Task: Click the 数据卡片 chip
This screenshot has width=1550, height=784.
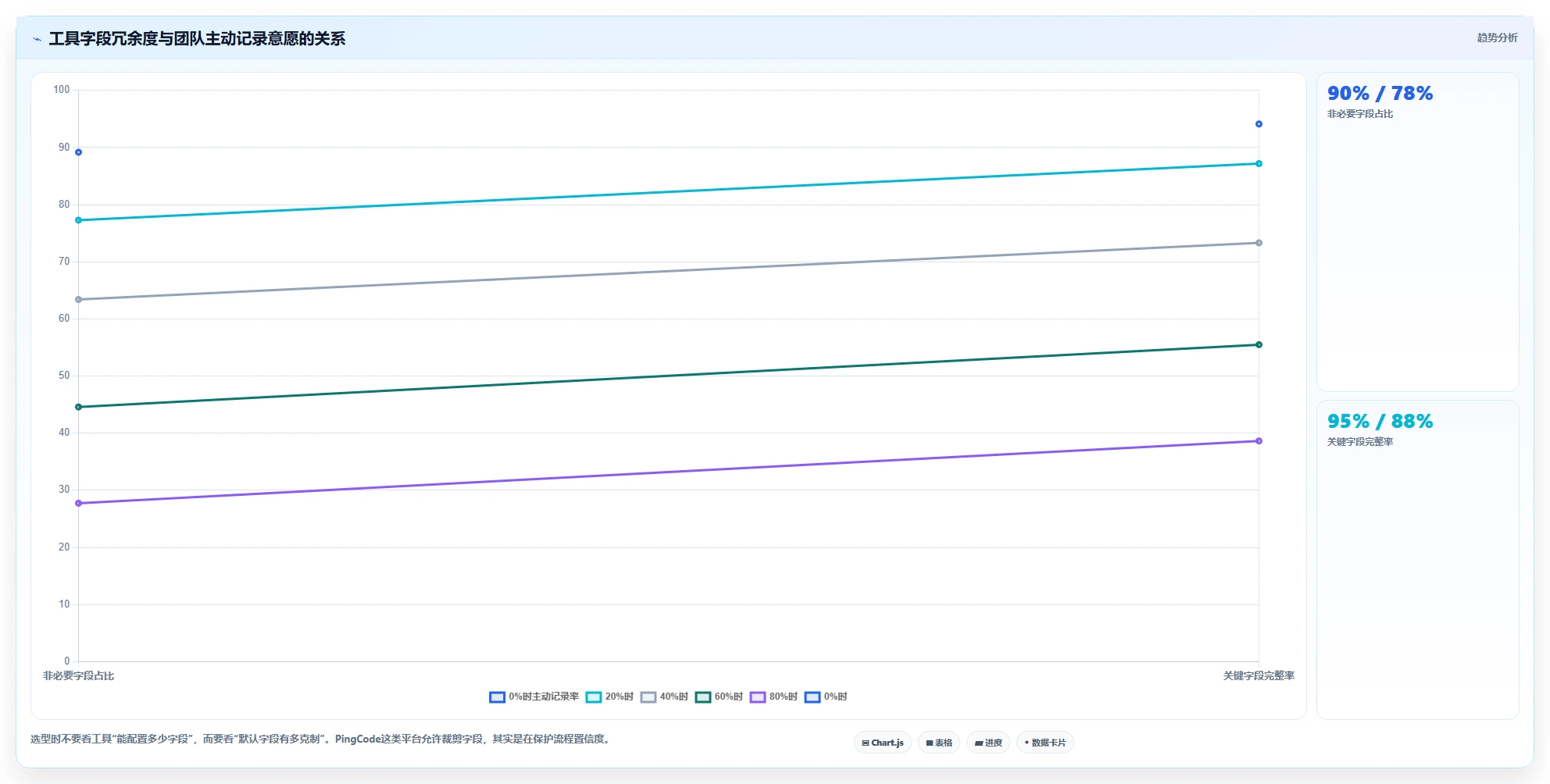Action: 1045,743
